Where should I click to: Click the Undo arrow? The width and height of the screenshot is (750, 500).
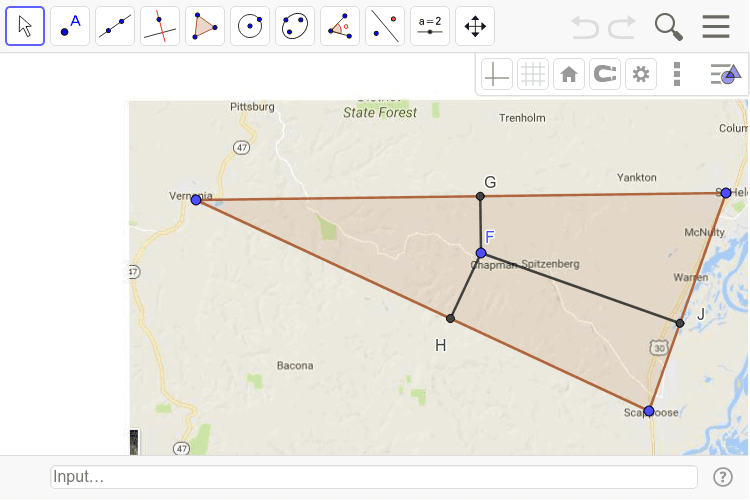[x=585, y=27]
